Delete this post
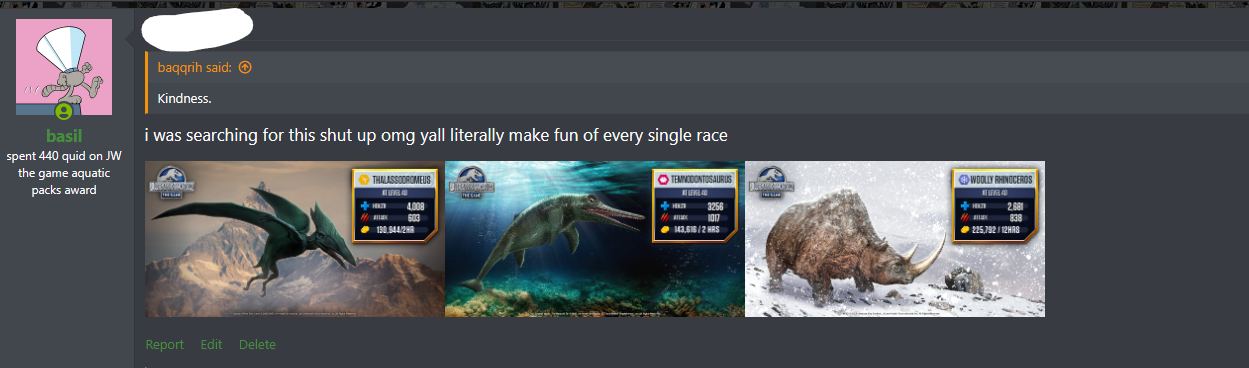This screenshot has height=368, width=1249. (x=257, y=344)
